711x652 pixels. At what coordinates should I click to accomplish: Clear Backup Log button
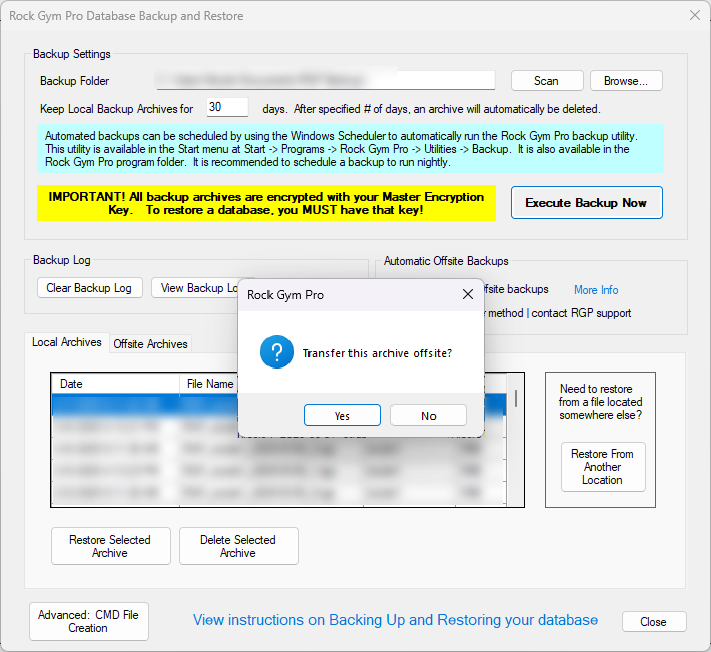coord(89,288)
